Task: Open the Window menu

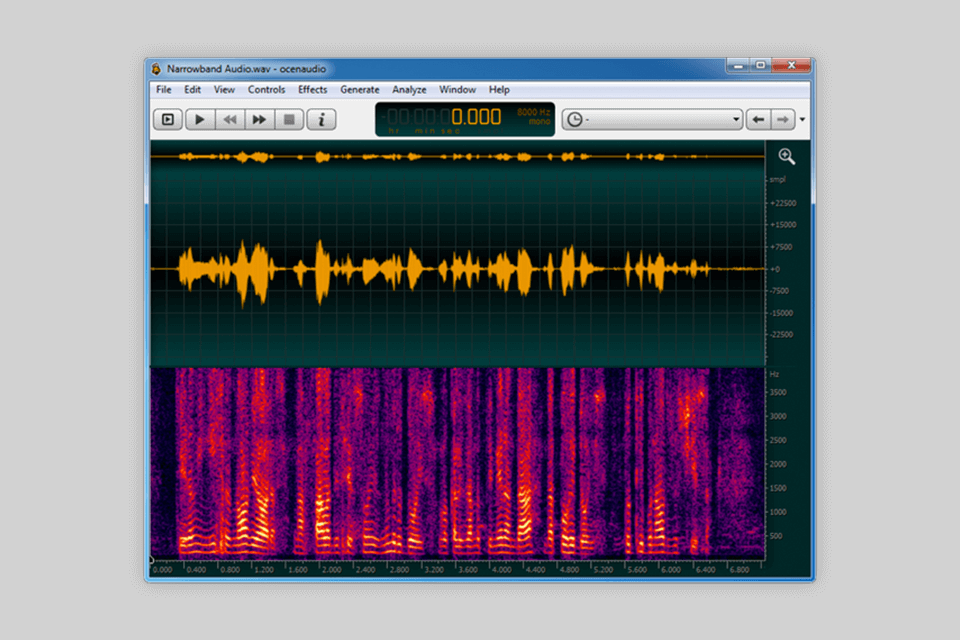Action: pyautogui.click(x=457, y=89)
